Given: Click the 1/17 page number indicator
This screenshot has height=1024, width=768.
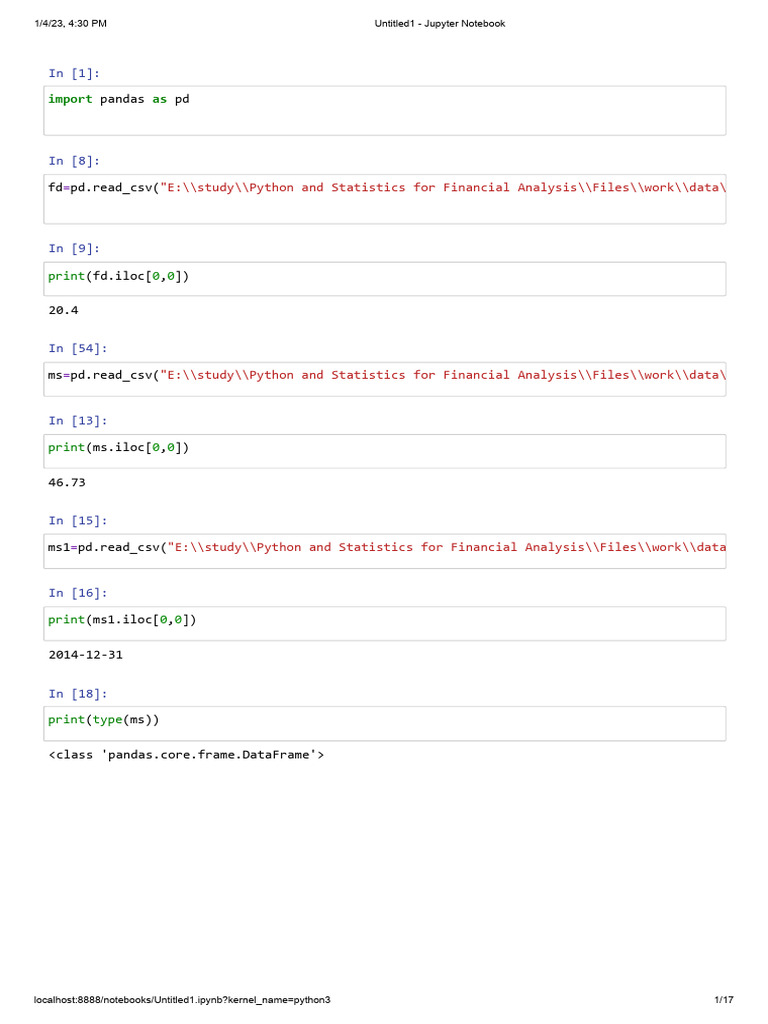Looking at the screenshot, I should pos(724,1000).
